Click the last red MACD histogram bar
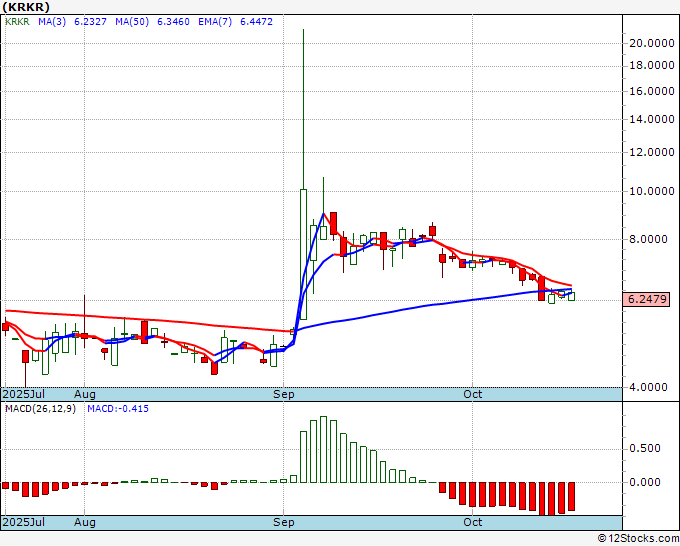Image resolution: width=680 pixels, height=546 pixels. [572, 496]
